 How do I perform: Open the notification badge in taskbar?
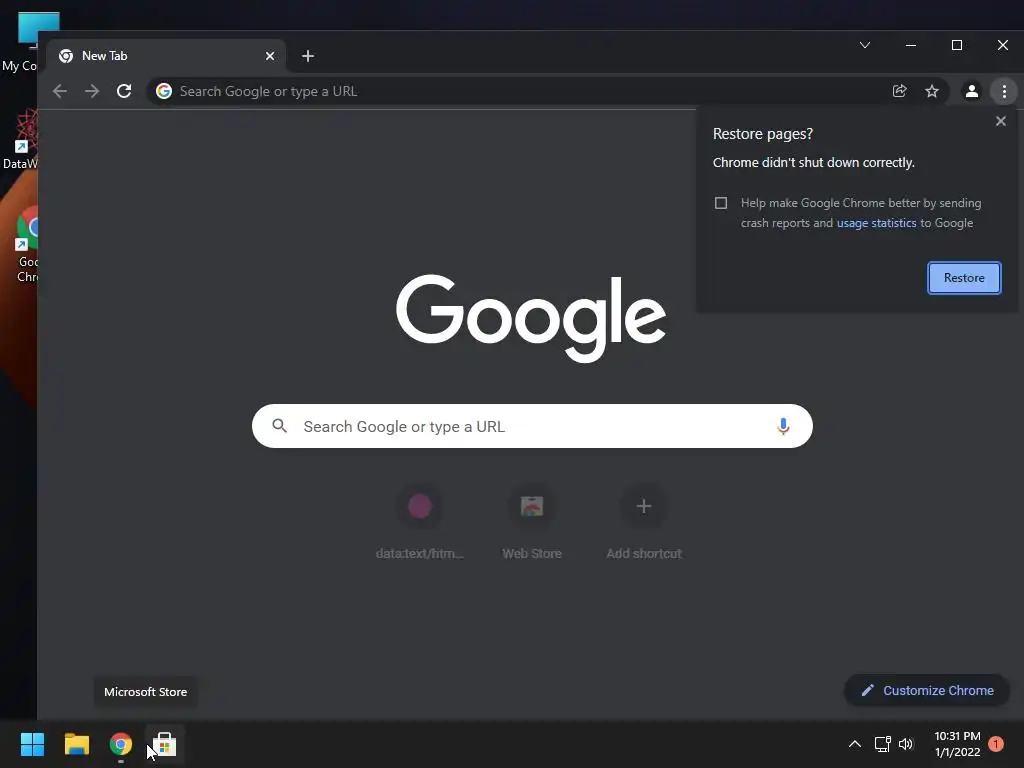(x=996, y=744)
